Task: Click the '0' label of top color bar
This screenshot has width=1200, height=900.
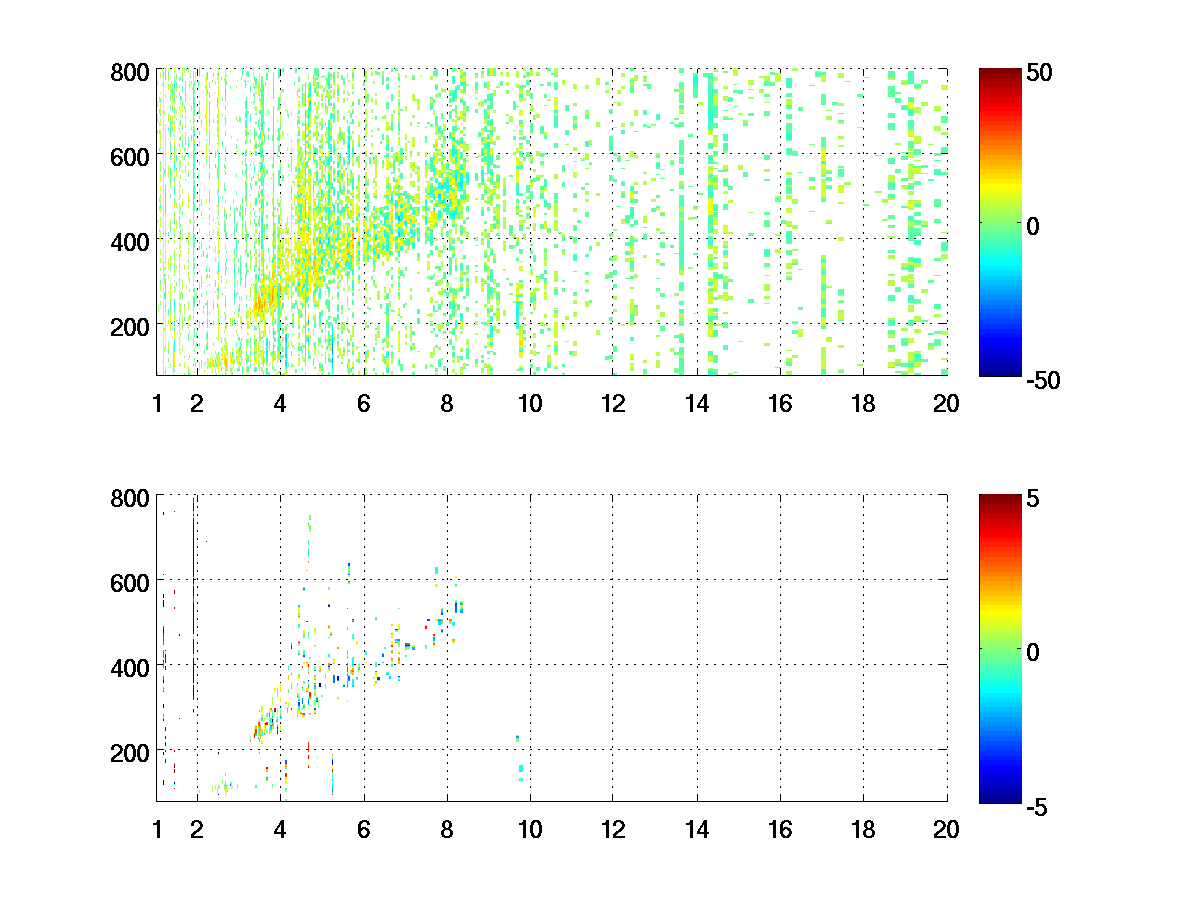Action: (x=1034, y=226)
